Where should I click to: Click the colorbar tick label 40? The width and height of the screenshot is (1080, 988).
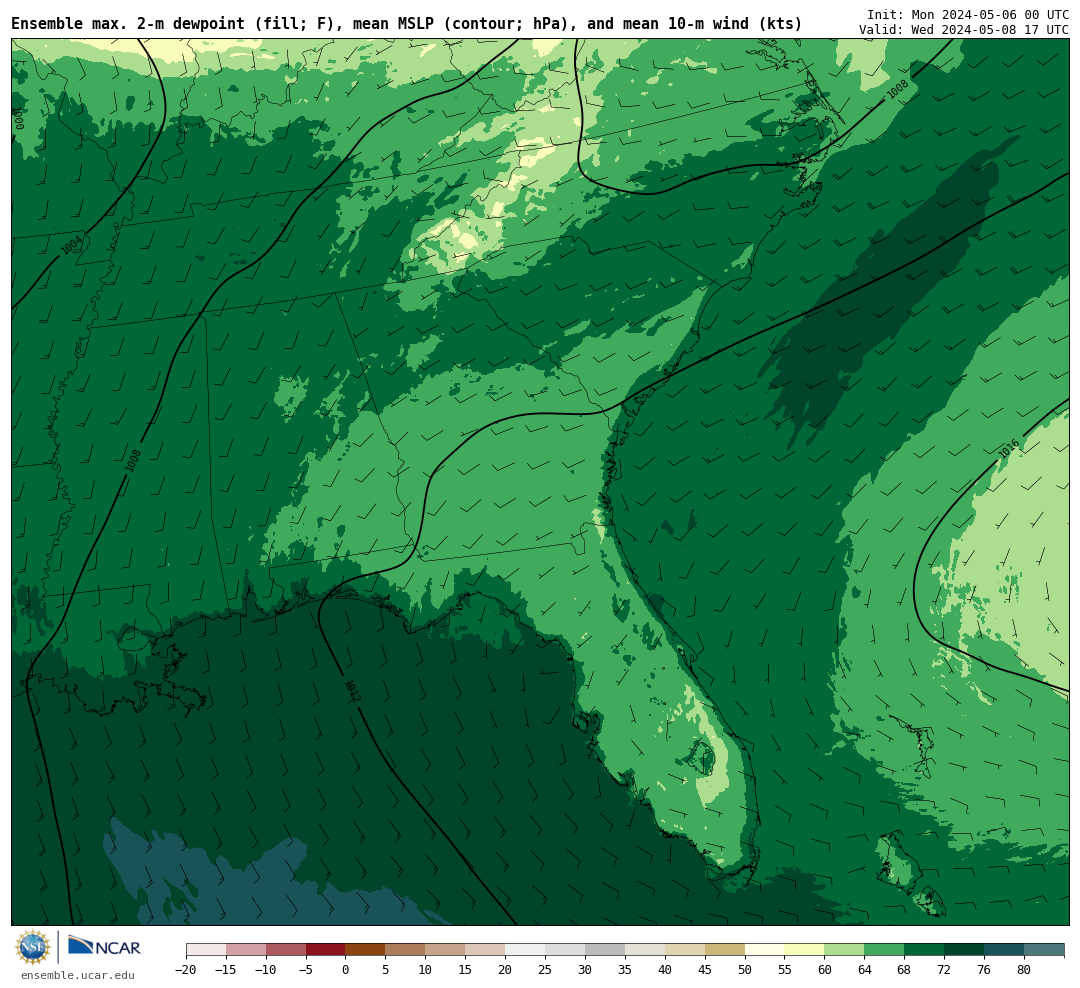coord(665,970)
